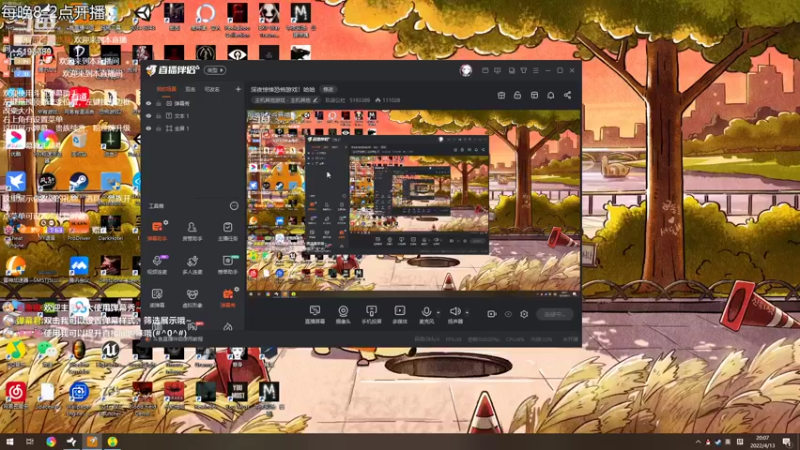800x450 pixels.
Task: Open the 房管助手 tool
Action: [192, 231]
